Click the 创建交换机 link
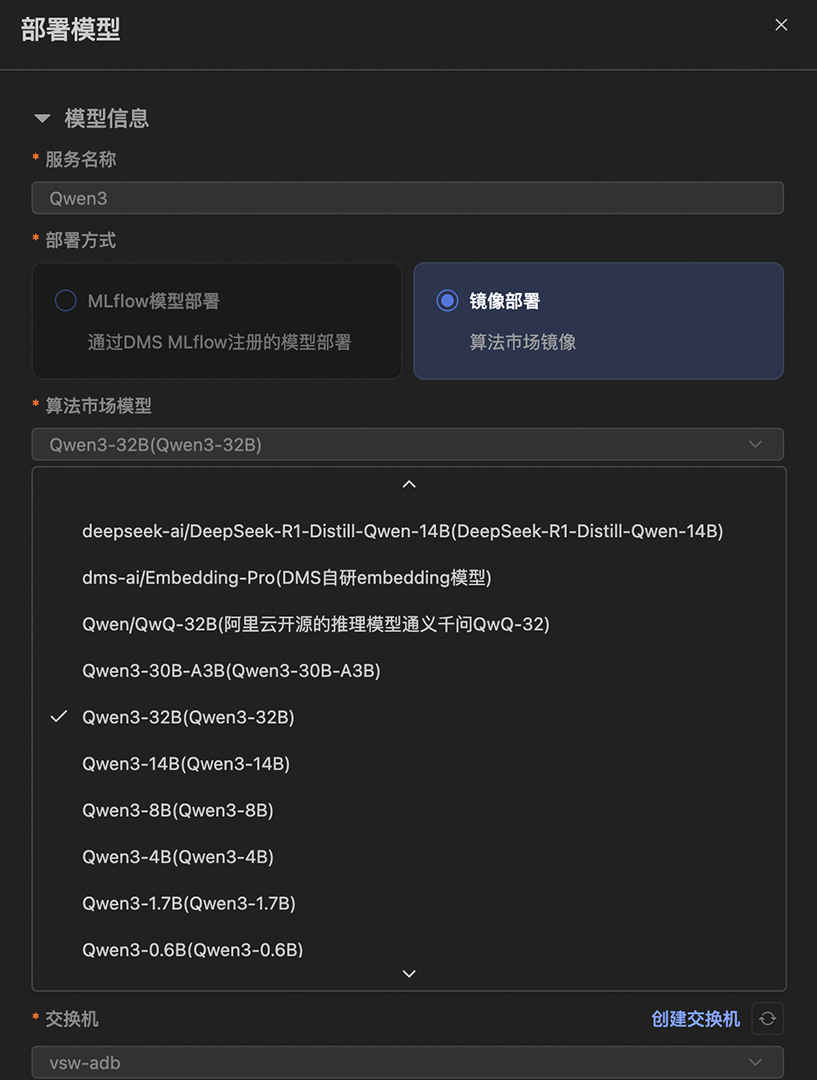 695,1018
